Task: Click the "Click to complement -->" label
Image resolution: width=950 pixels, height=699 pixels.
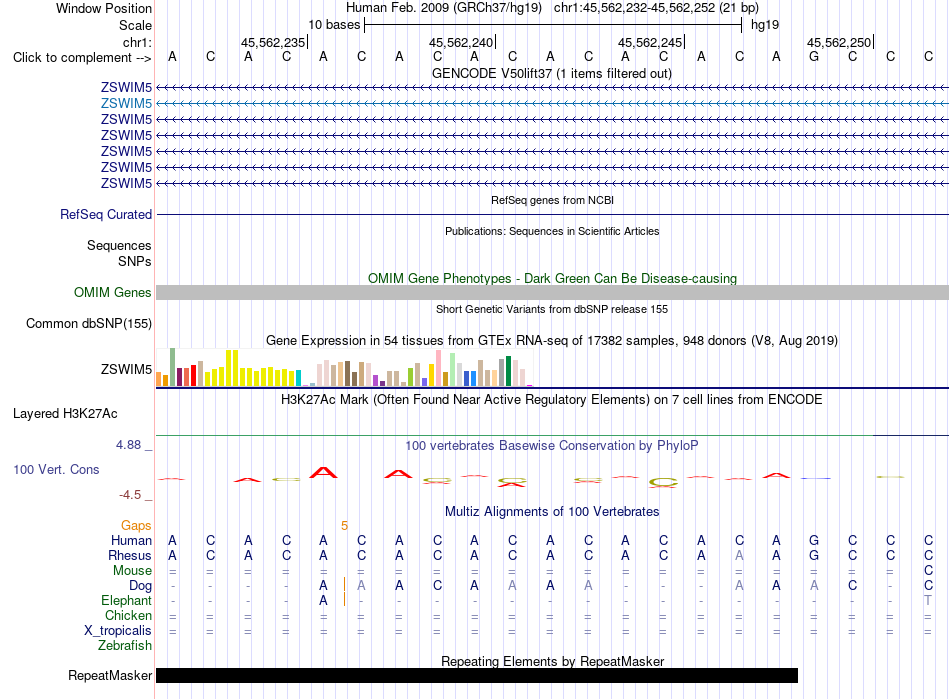Action: click(x=82, y=58)
